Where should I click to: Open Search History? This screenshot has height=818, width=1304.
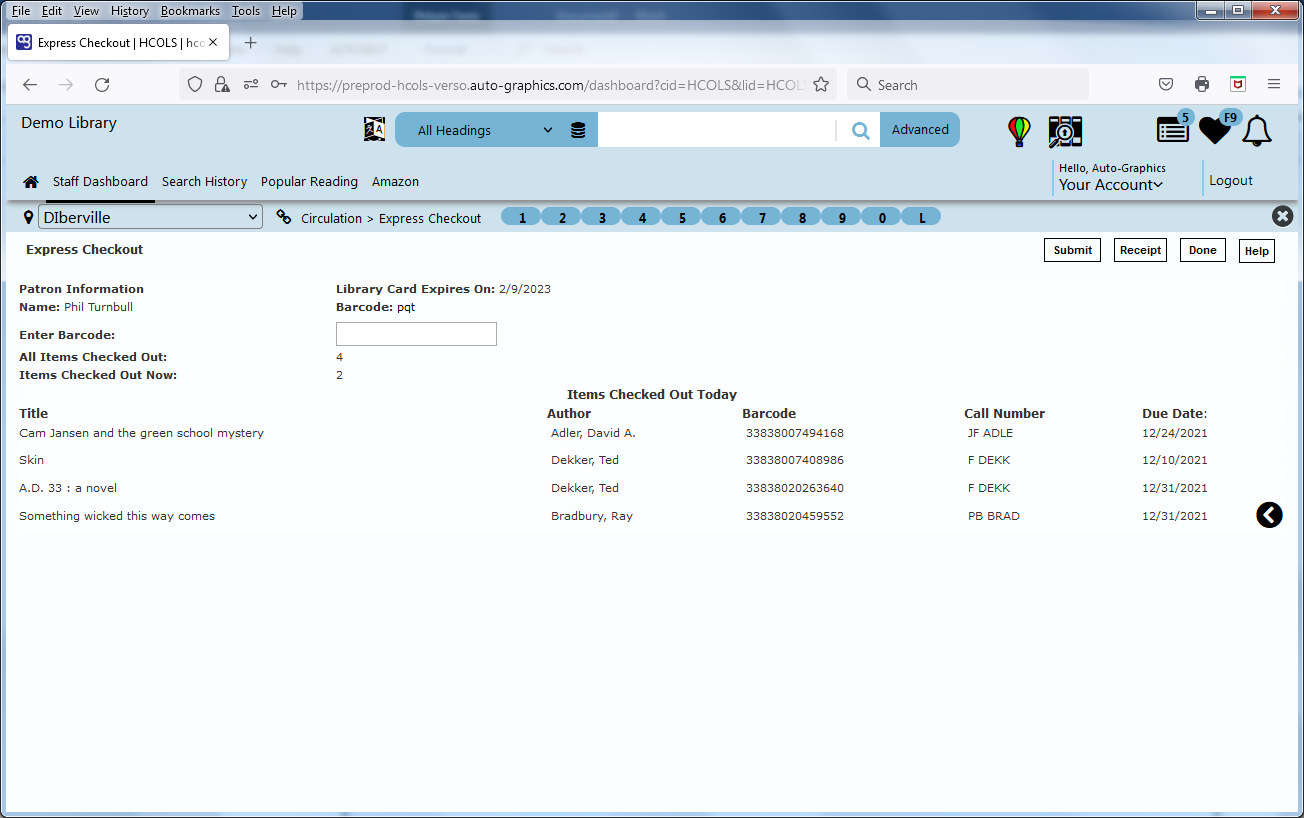click(204, 182)
